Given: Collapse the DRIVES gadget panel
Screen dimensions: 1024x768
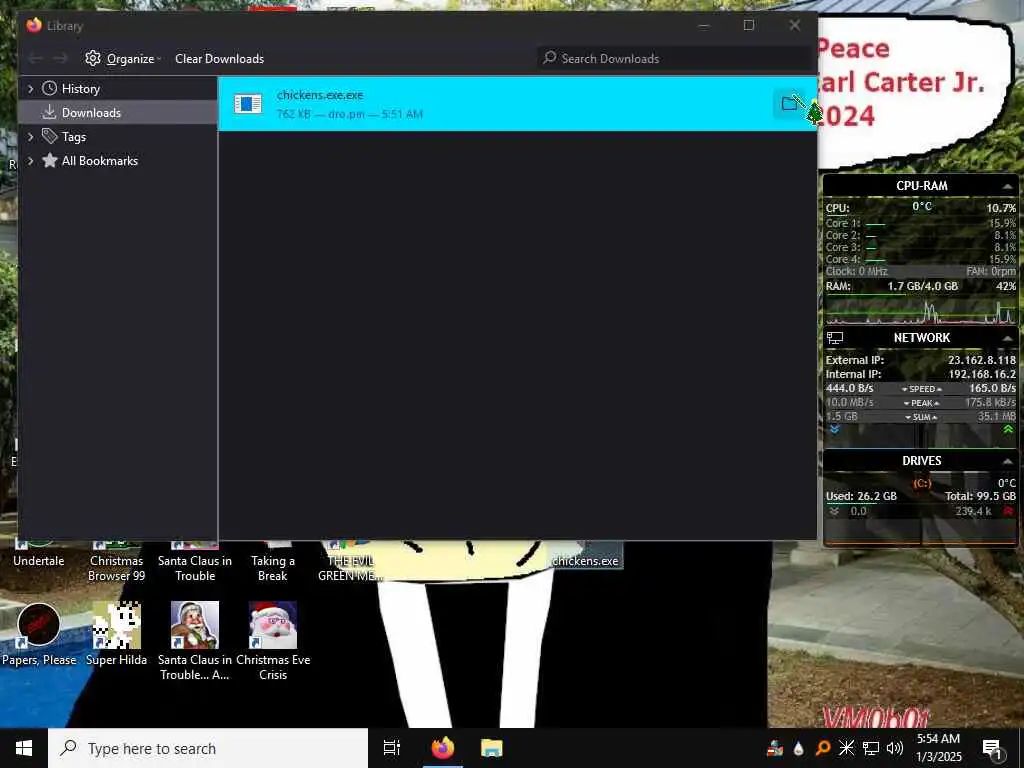Looking at the screenshot, I should (x=1007, y=462).
